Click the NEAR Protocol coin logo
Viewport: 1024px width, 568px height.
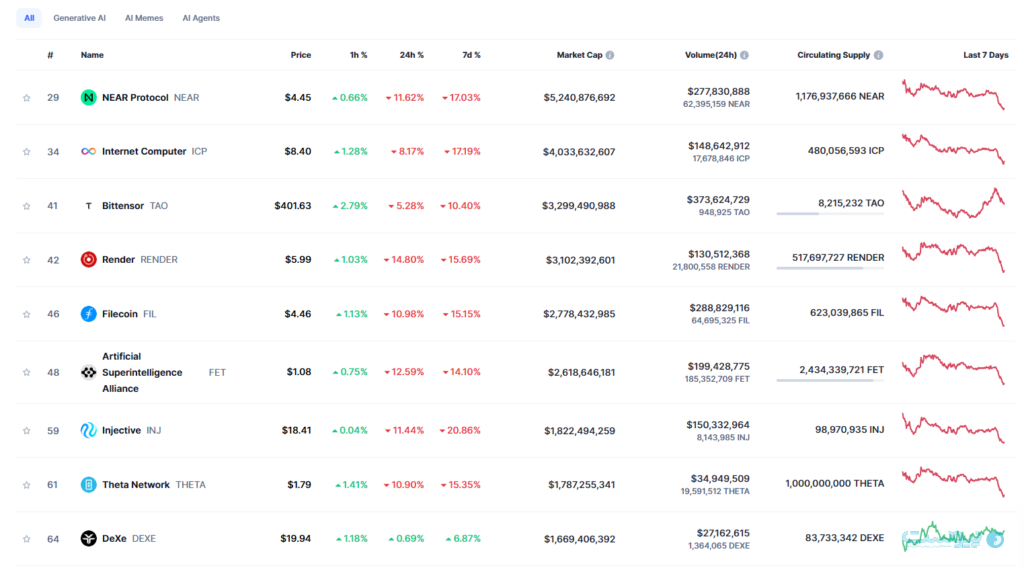pyautogui.click(x=88, y=97)
